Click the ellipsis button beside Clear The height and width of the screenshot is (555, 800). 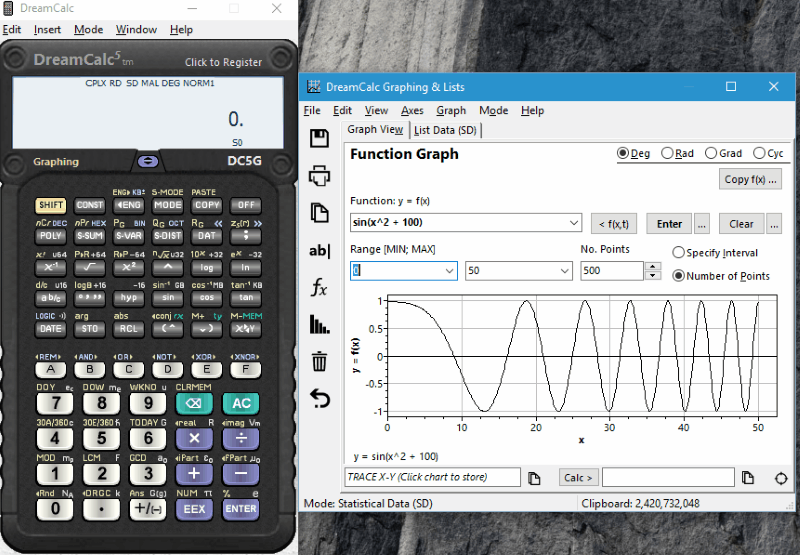[x=774, y=224]
